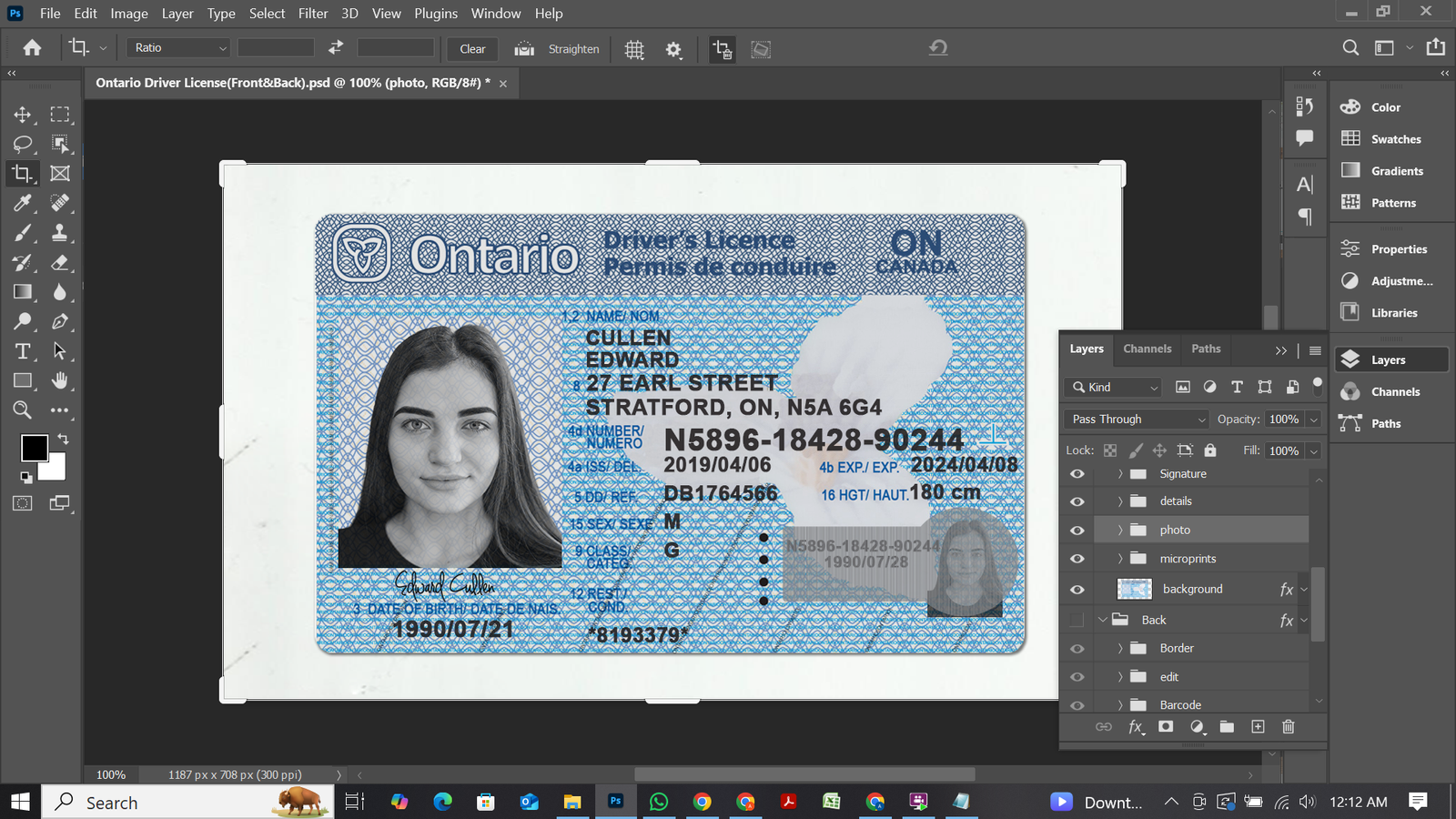Open the Window menu
Viewport: 1456px width, 819px height.
496,14
